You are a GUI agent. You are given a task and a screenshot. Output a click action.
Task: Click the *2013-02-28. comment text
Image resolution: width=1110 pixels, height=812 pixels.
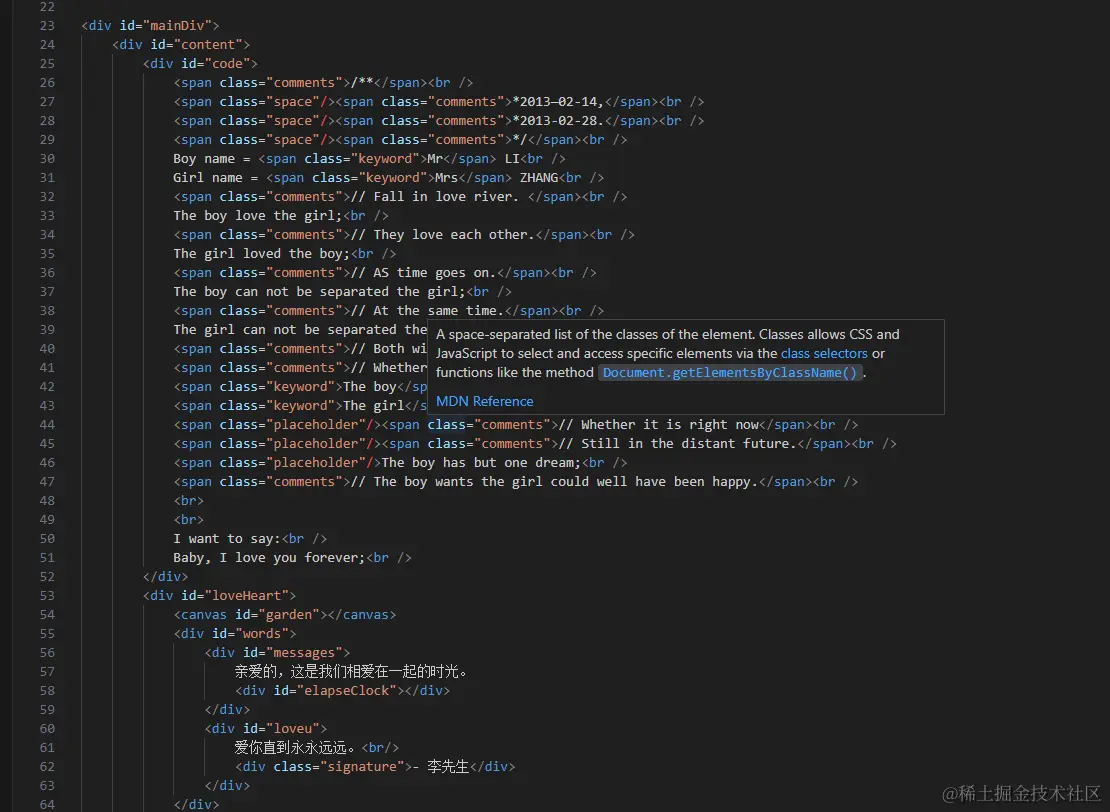tap(558, 121)
